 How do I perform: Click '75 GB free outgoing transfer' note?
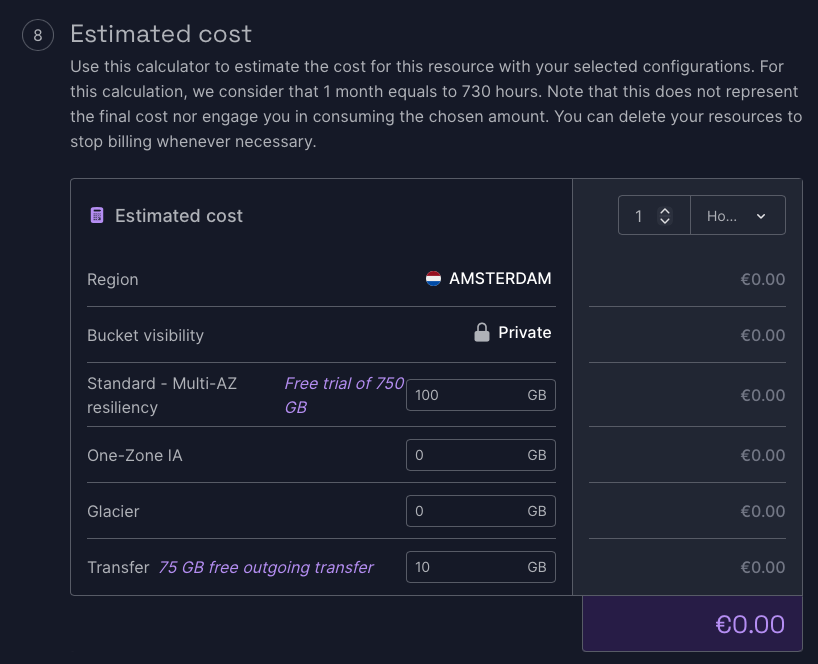coord(265,567)
